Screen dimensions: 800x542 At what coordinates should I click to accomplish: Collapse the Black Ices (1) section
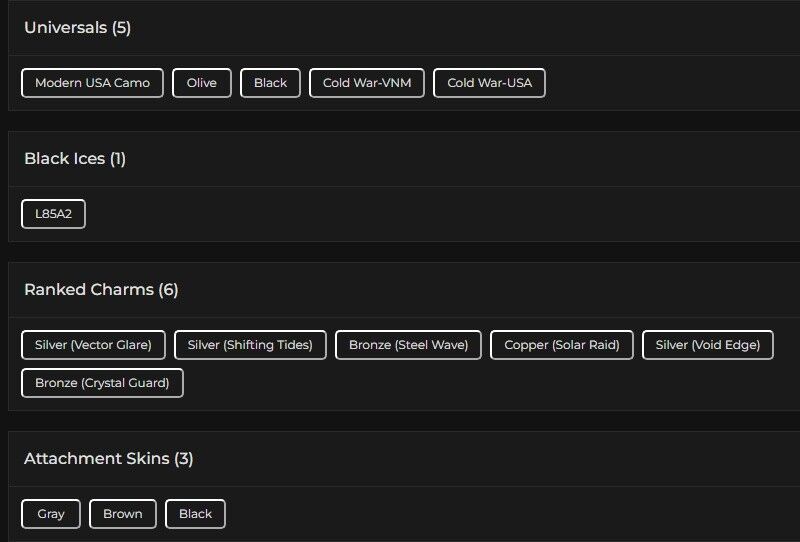tap(75, 159)
